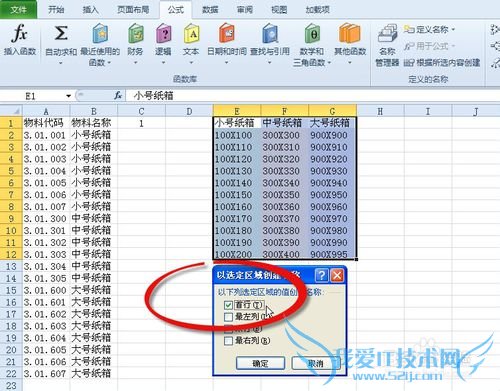Expand the 逻辑 dropdown arrow
Viewport: 500px width, 391px height.
pyautogui.click(x=163, y=62)
